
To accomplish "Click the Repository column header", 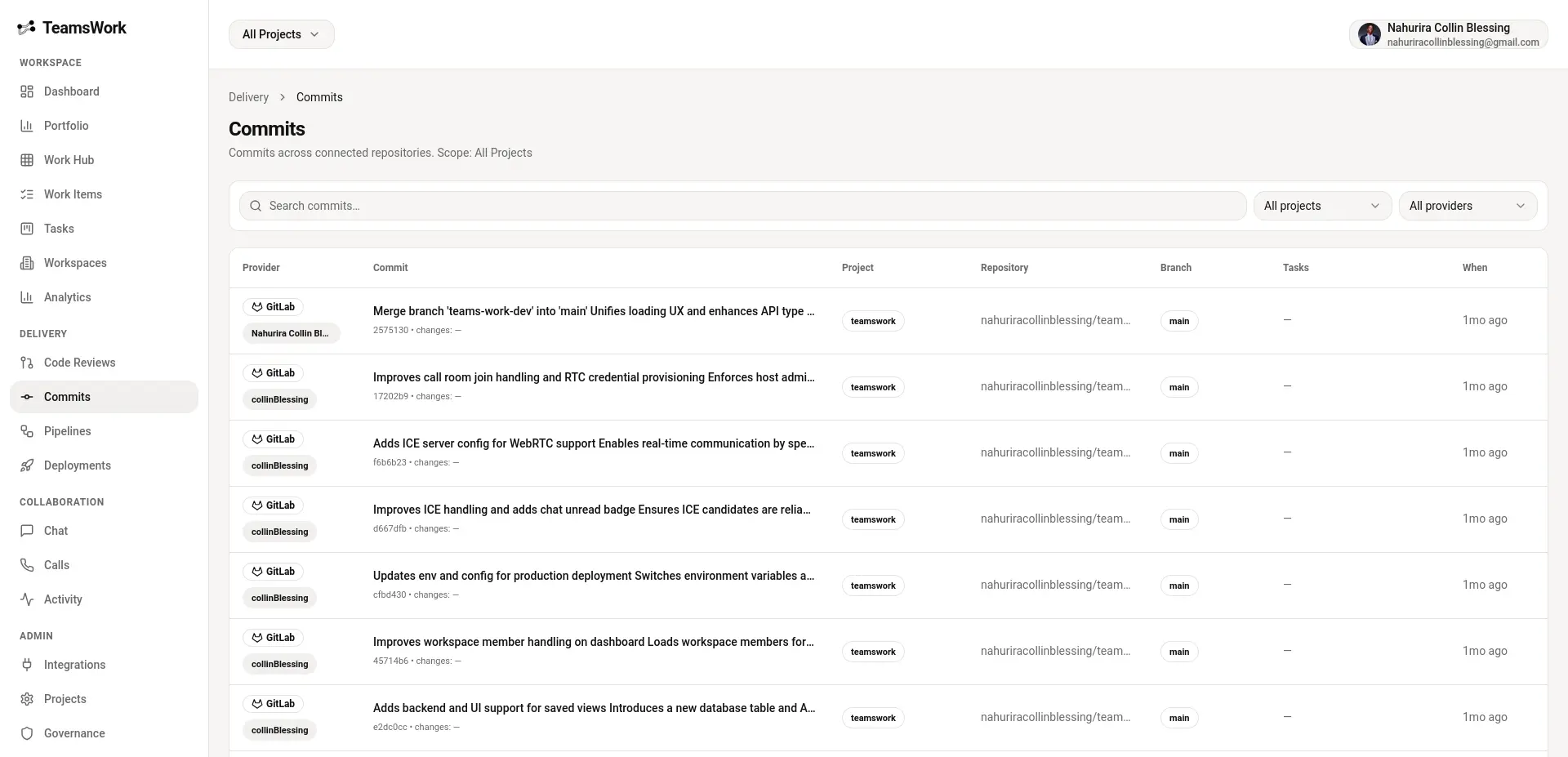I will click(1004, 268).
